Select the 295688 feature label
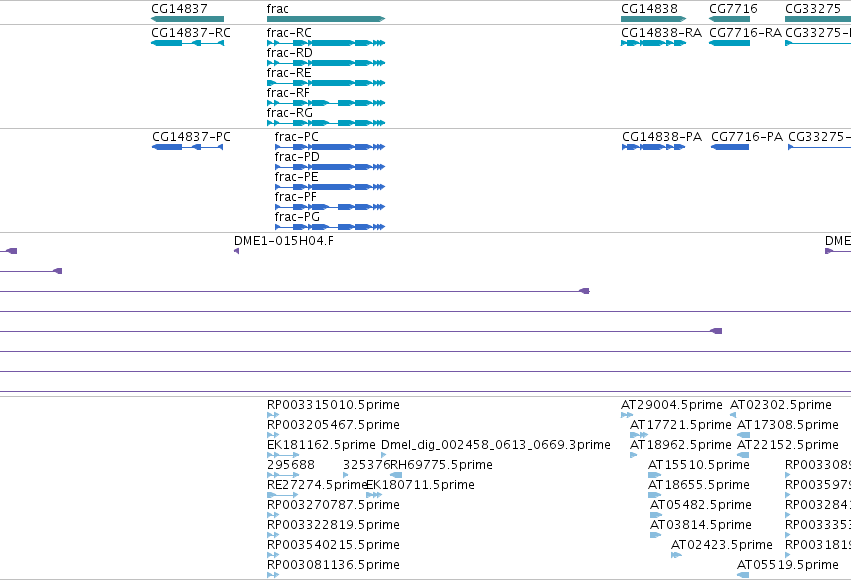 [x=290, y=465]
